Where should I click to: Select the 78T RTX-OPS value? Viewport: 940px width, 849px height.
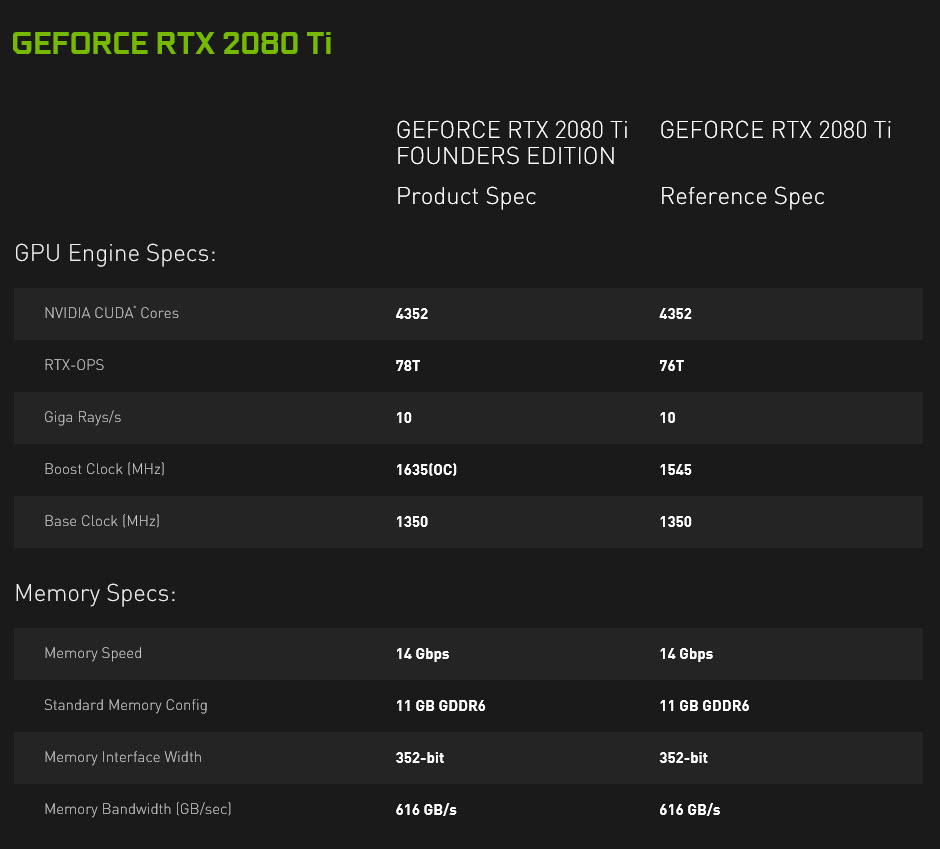[x=407, y=365]
